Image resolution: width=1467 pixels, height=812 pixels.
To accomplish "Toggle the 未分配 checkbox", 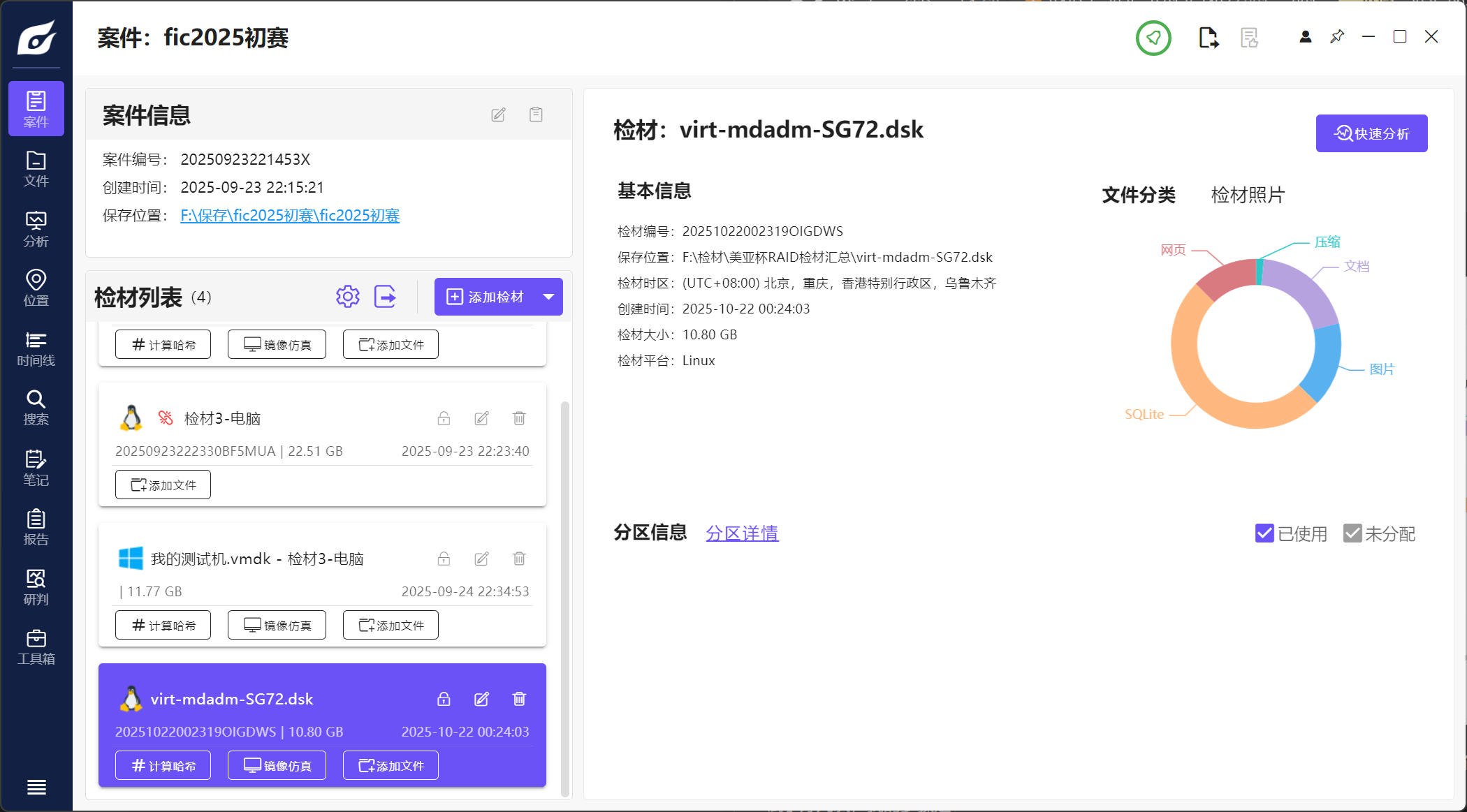I will pos(1352,533).
